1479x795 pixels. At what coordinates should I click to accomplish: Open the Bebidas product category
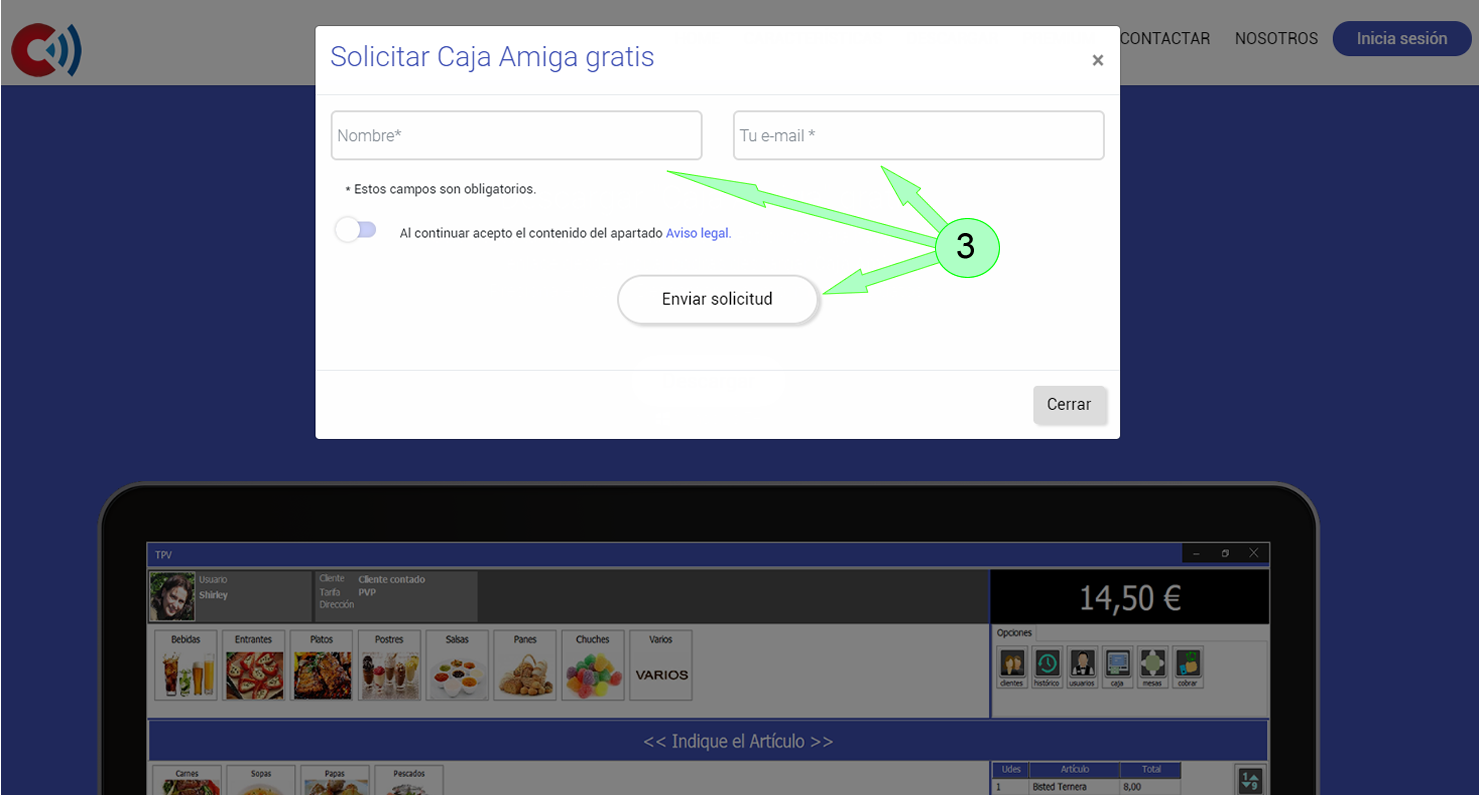click(185, 664)
